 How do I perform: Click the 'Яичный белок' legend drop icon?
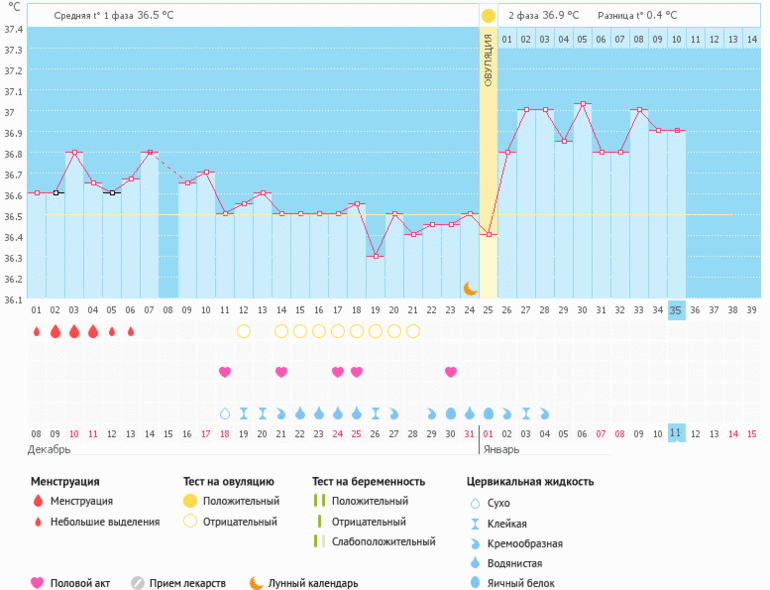click(474, 583)
